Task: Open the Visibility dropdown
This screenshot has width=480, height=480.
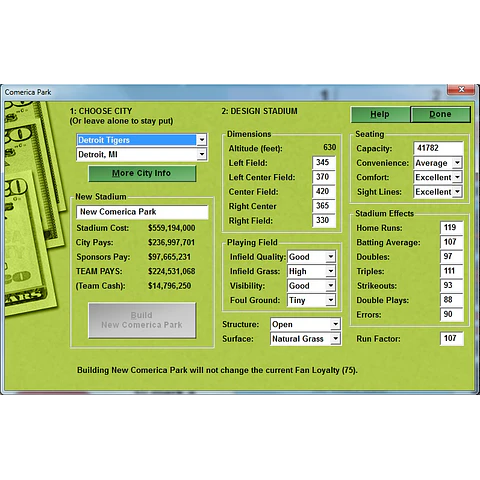Action: (x=311, y=286)
